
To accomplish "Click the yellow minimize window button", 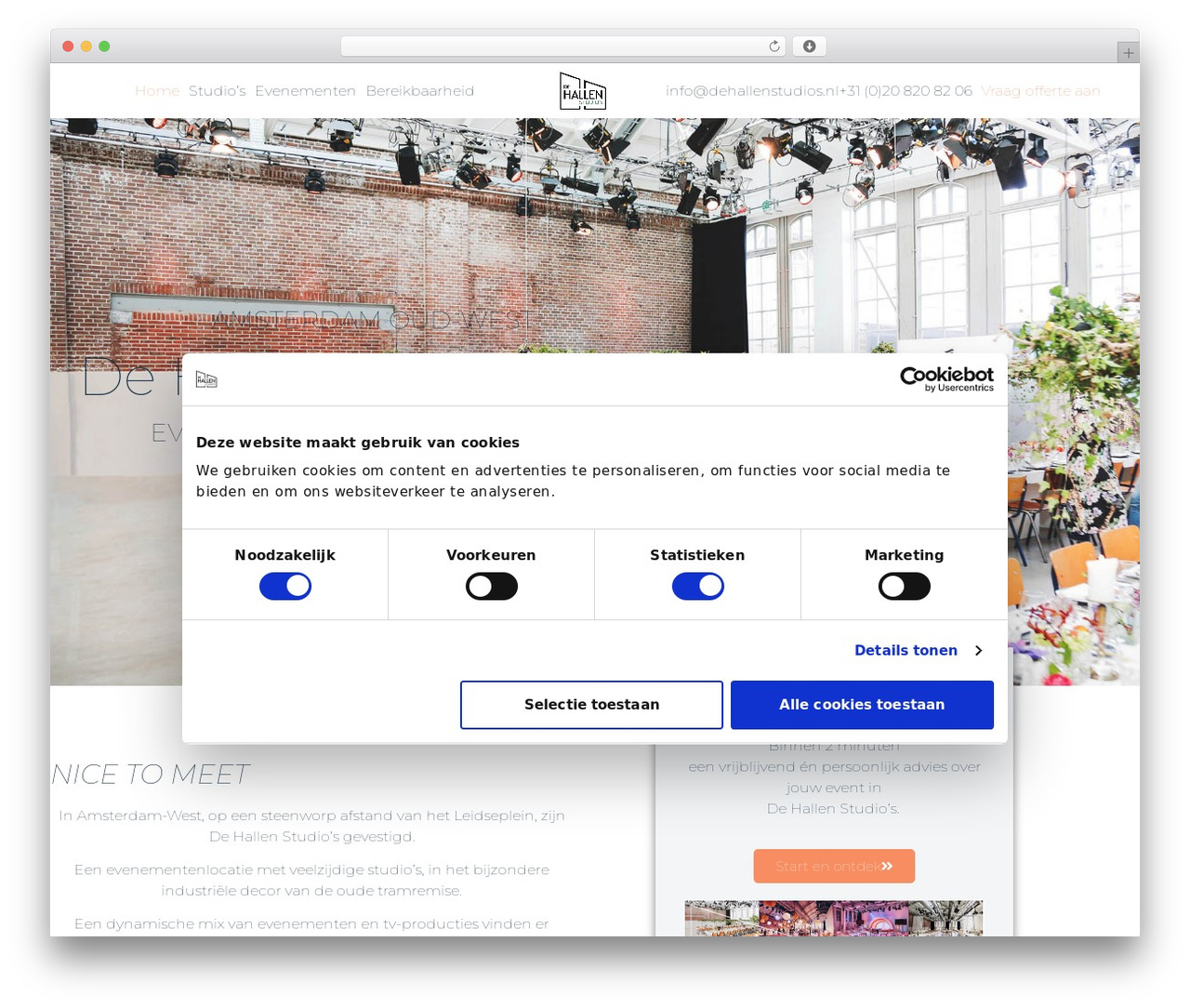I will click(86, 46).
